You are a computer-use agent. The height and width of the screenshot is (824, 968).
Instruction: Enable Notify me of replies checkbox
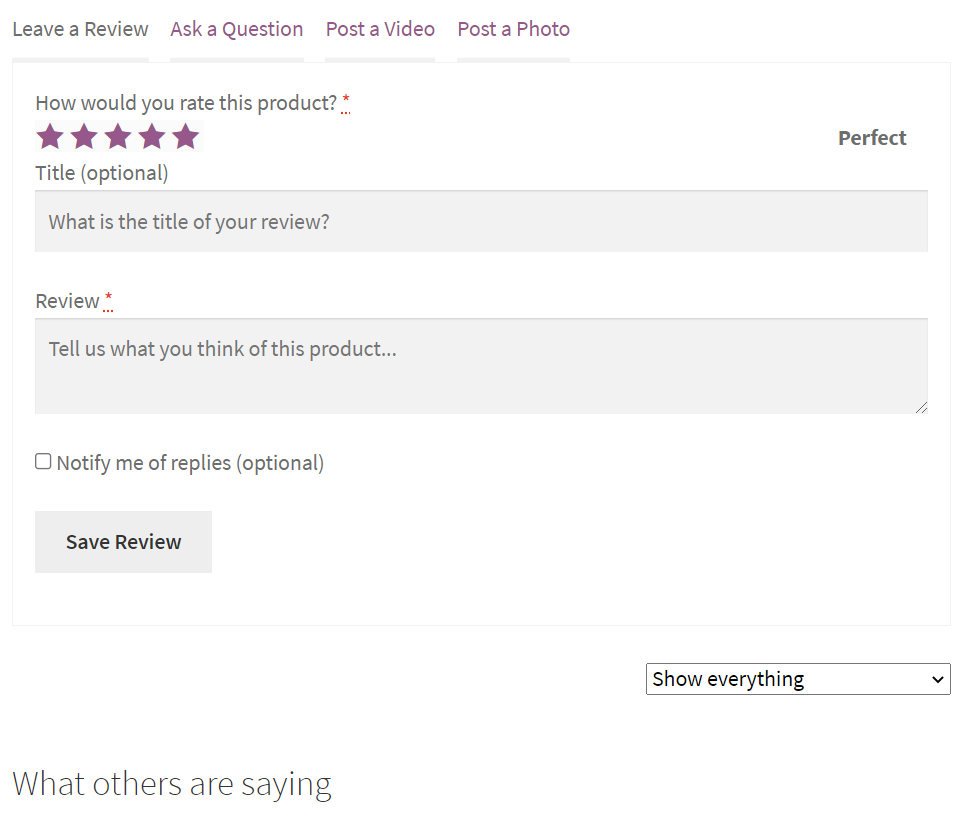click(x=43, y=461)
